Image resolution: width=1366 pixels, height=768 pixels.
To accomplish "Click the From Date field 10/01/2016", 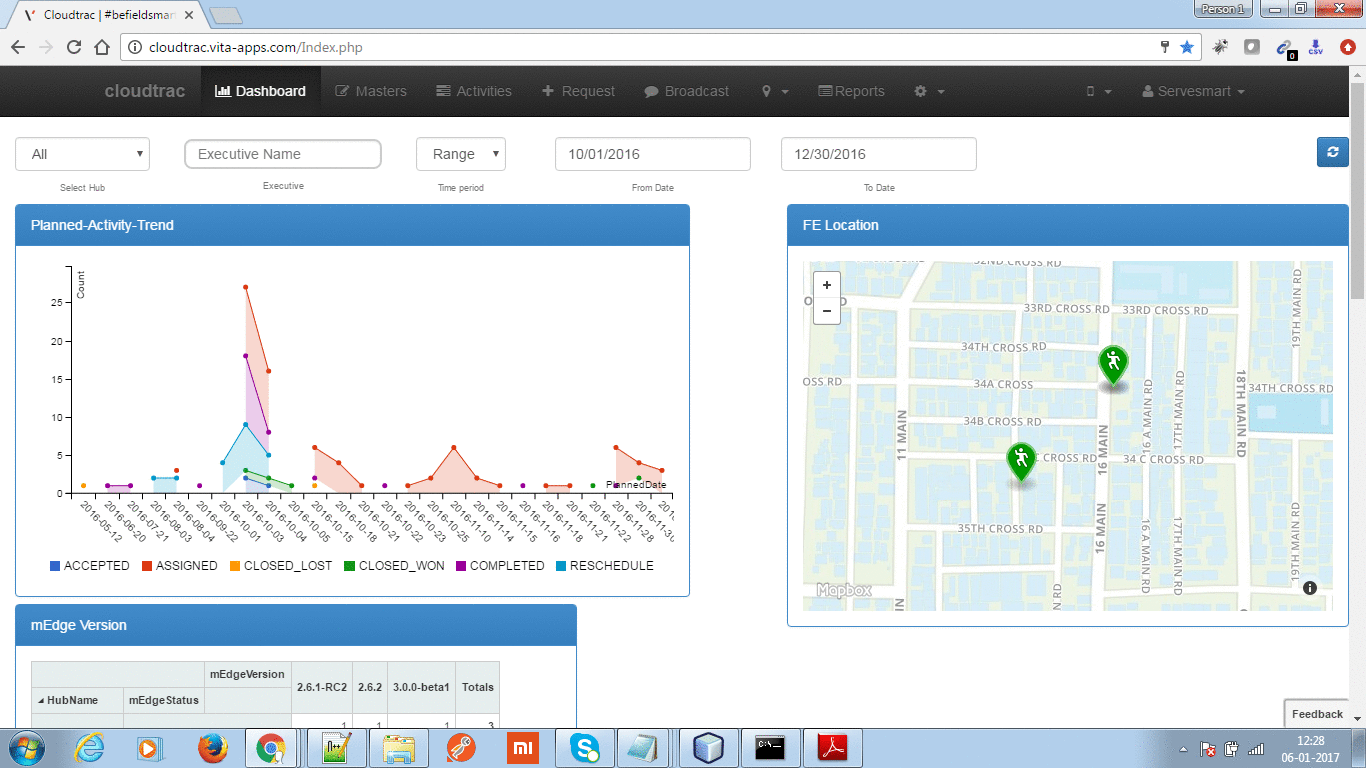I will pyautogui.click(x=653, y=154).
